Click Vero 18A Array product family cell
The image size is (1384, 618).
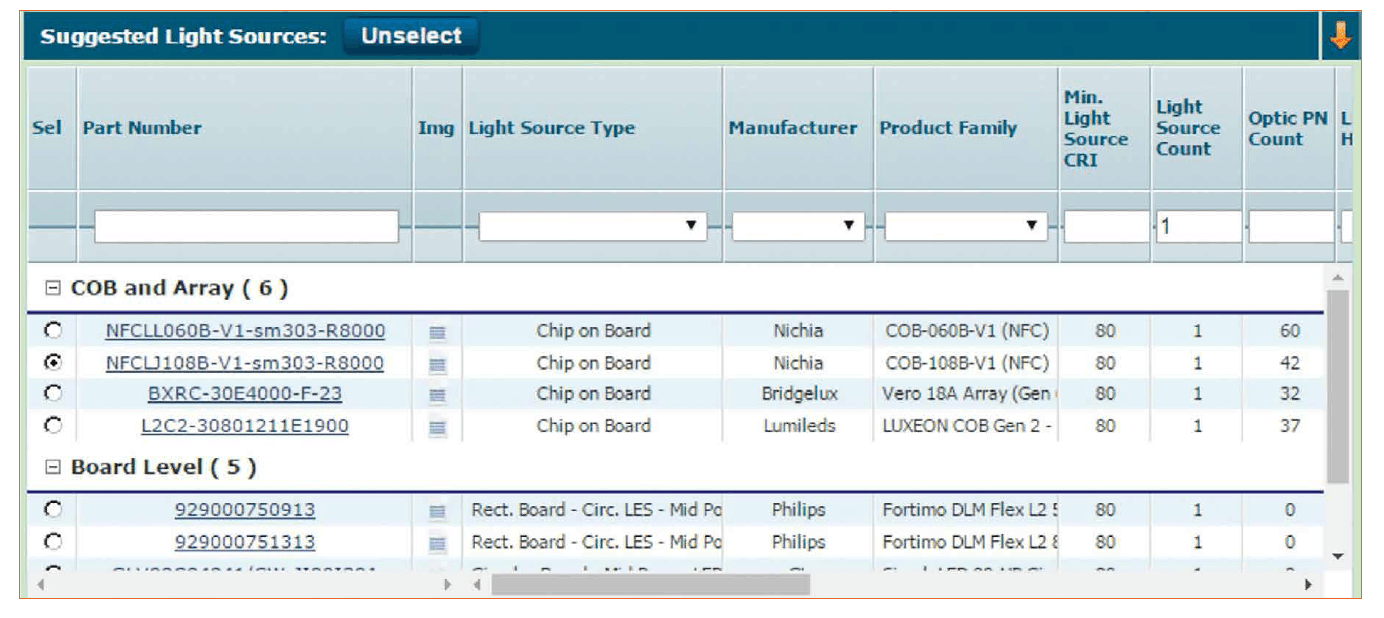coord(967,394)
